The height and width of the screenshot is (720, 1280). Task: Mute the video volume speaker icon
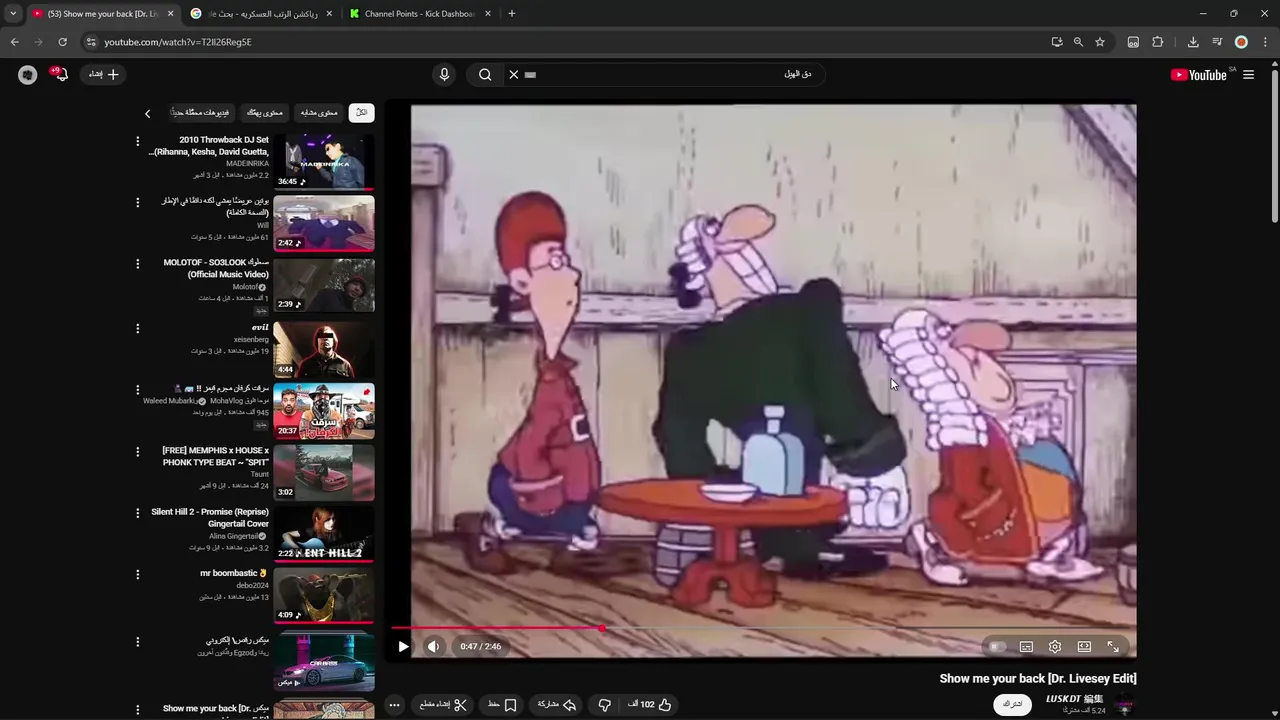(433, 646)
